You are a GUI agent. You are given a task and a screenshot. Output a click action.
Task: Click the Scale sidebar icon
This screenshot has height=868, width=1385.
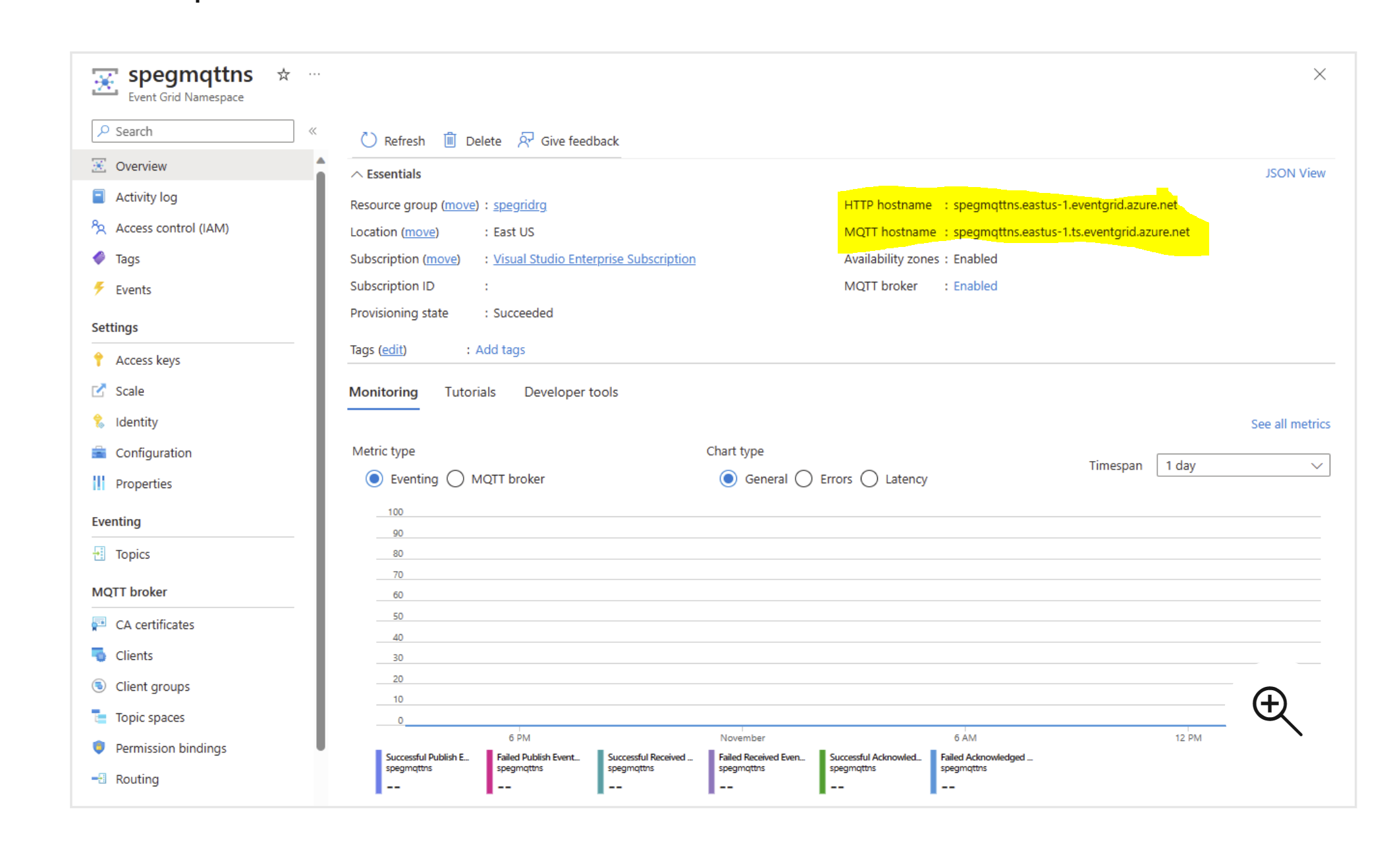pos(99,391)
